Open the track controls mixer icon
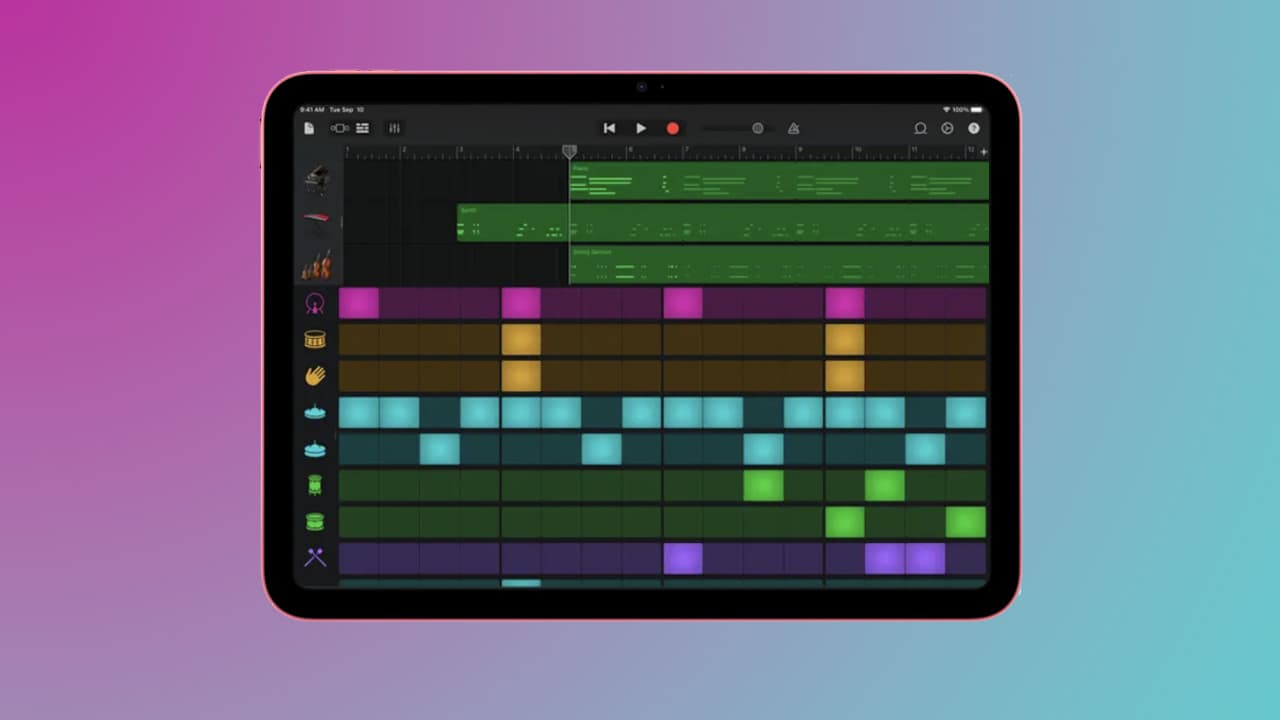 [x=394, y=128]
